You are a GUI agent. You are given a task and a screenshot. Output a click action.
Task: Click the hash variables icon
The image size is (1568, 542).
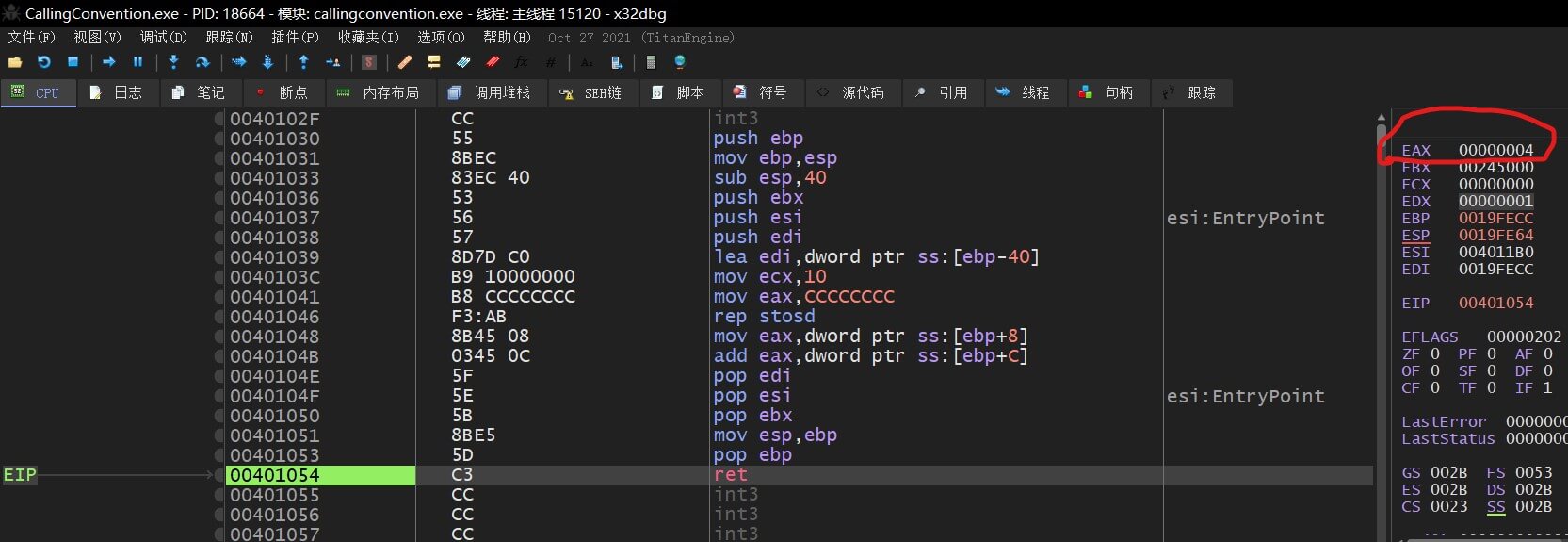tap(551, 62)
